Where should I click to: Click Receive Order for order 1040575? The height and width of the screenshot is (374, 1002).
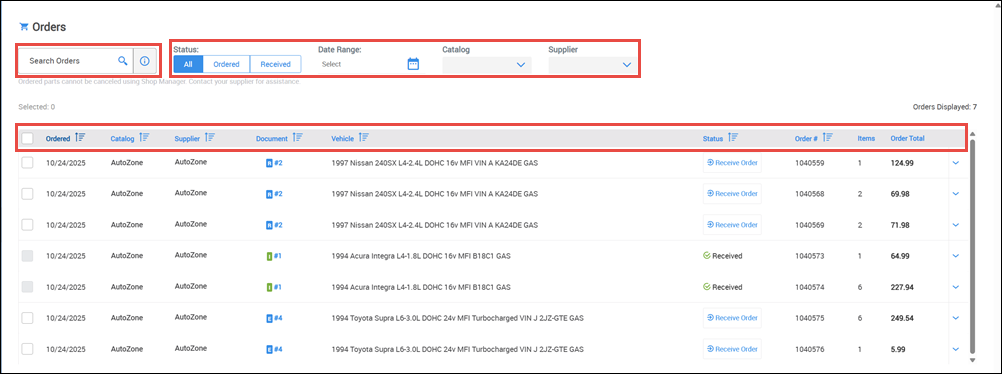(732, 318)
